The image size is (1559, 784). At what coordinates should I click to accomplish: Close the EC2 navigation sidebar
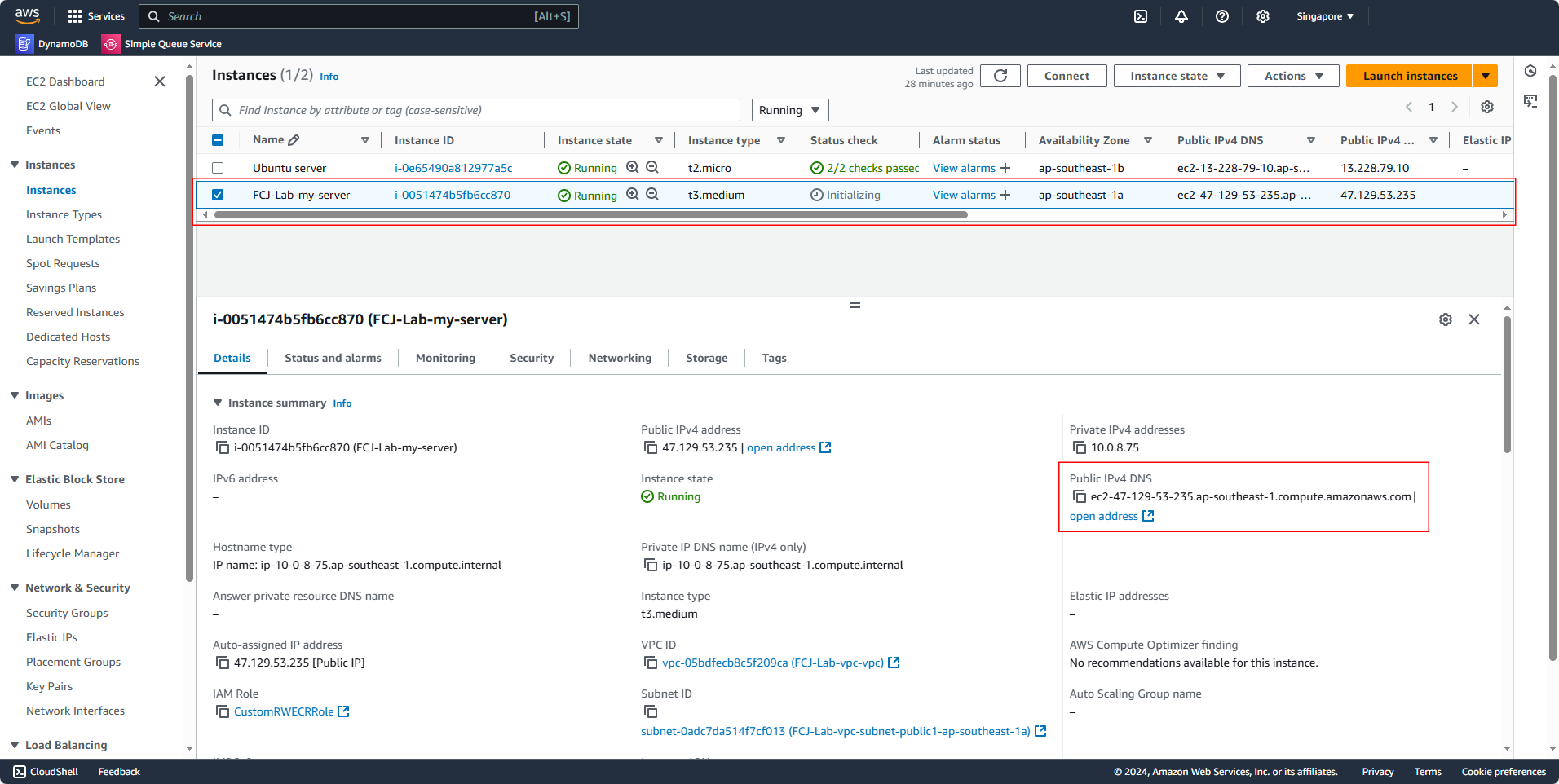coord(160,81)
